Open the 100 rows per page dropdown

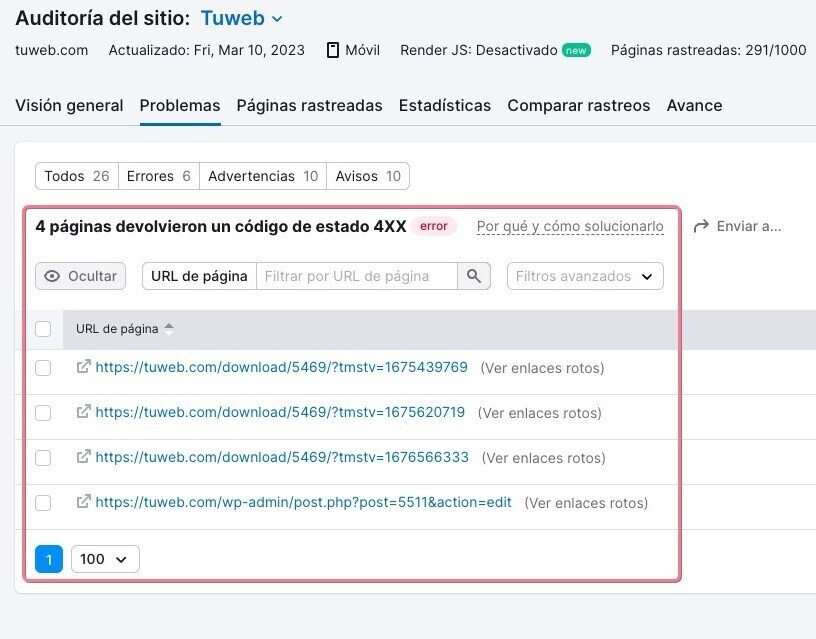tap(105, 559)
